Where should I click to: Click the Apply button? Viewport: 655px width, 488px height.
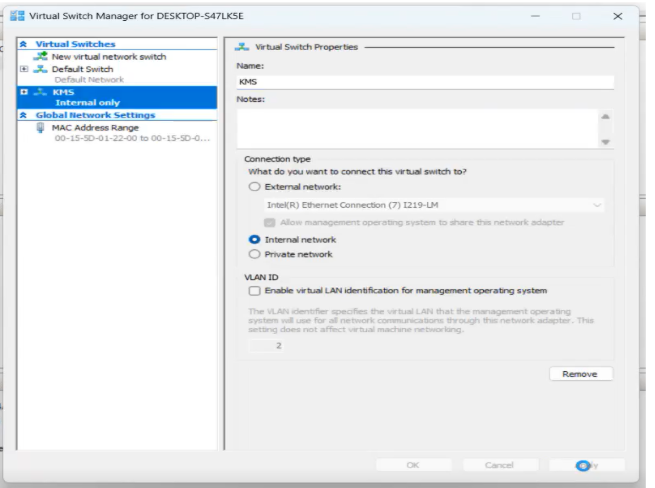click(x=587, y=465)
